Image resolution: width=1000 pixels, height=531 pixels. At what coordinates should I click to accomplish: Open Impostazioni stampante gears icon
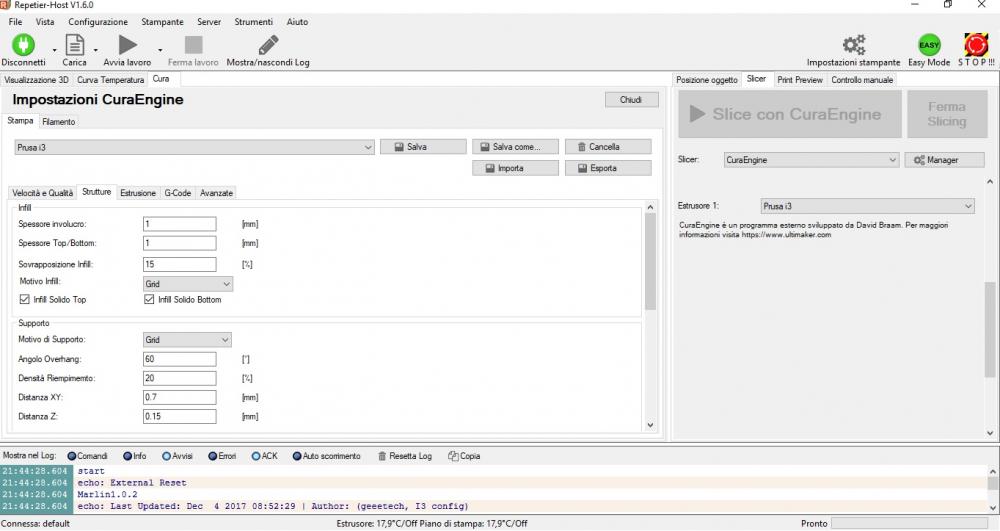853,45
